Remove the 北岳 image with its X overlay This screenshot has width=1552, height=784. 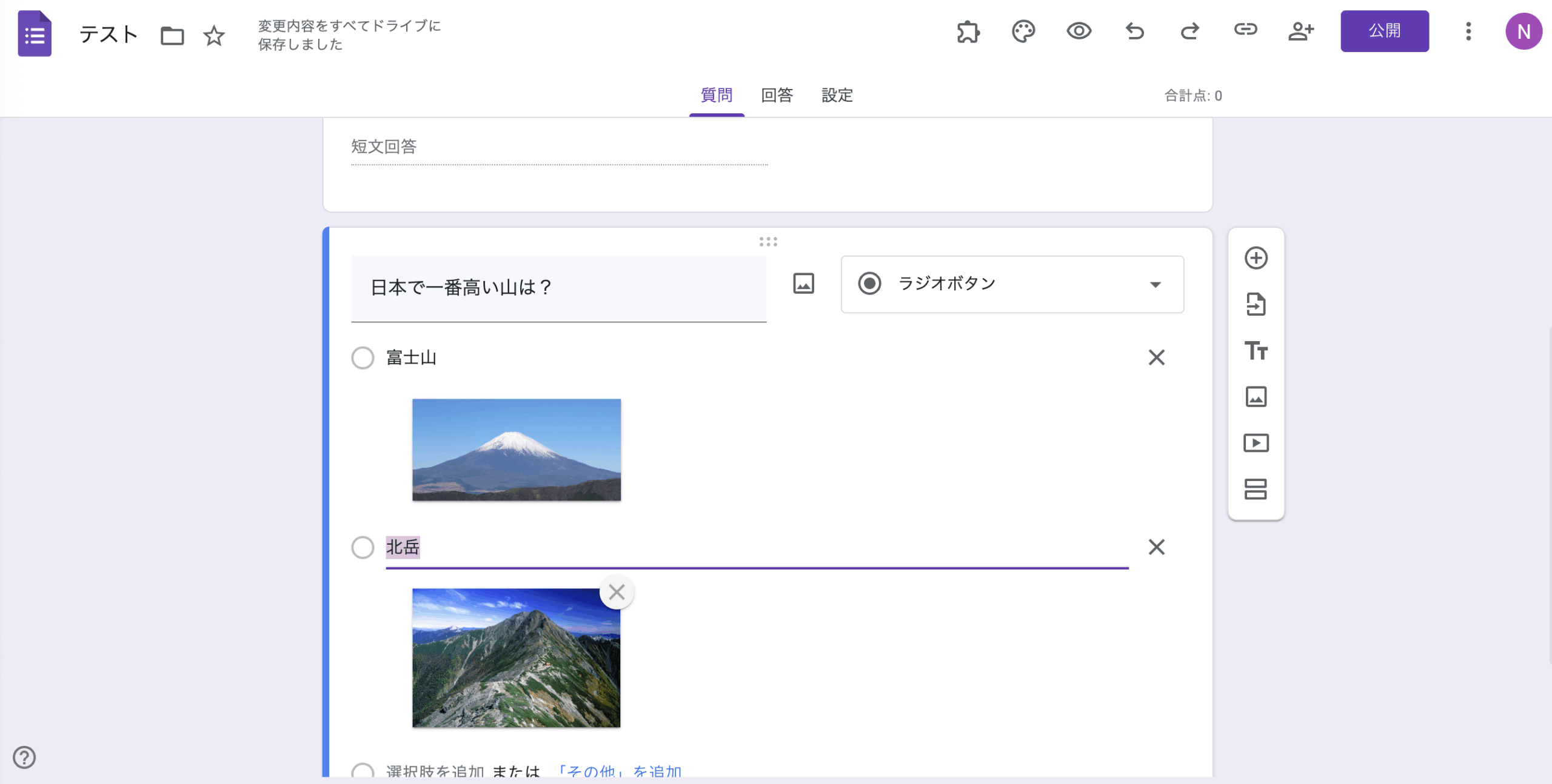pos(617,592)
